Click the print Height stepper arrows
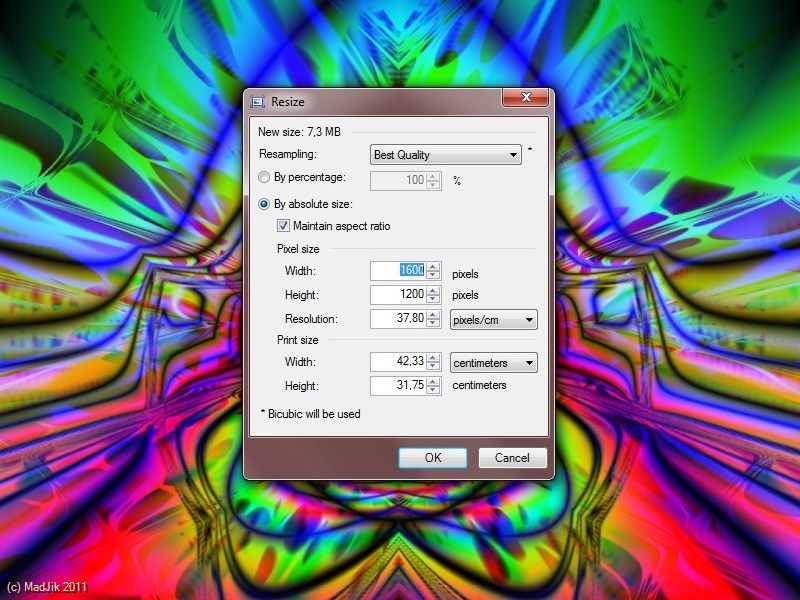The width and height of the screenshot is (800, 600). pyautogui.click(x=434, y=385)
